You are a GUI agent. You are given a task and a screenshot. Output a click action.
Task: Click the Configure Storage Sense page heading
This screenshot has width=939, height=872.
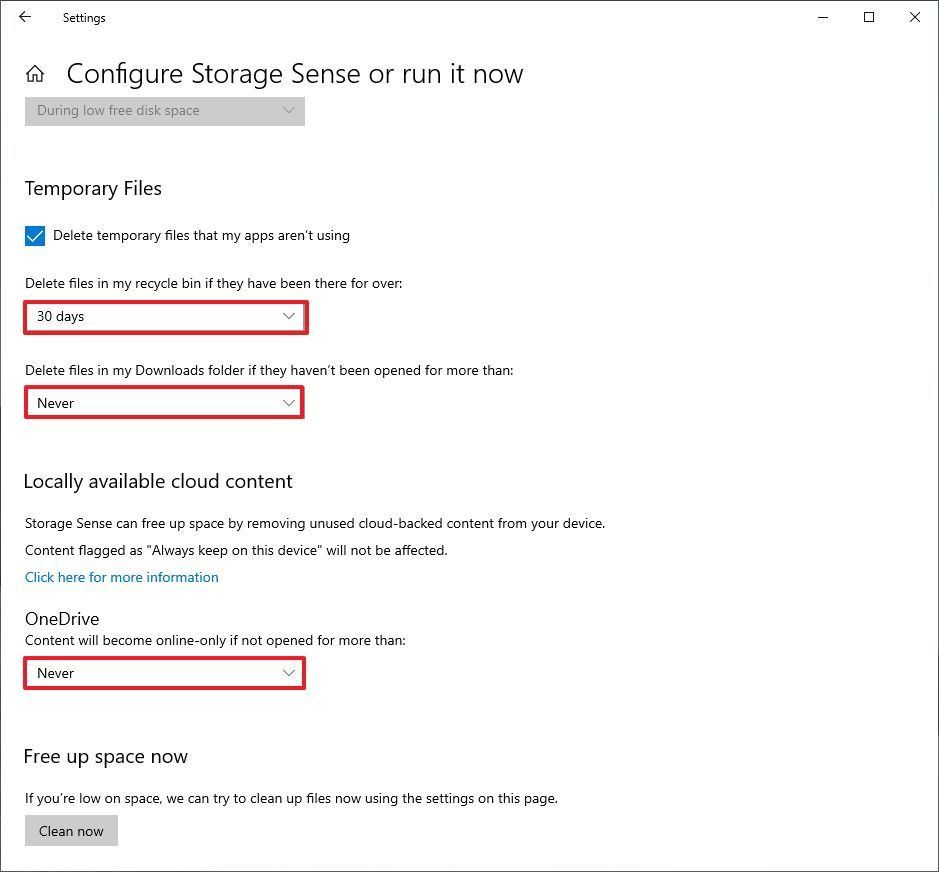click(x=294, y=73)
